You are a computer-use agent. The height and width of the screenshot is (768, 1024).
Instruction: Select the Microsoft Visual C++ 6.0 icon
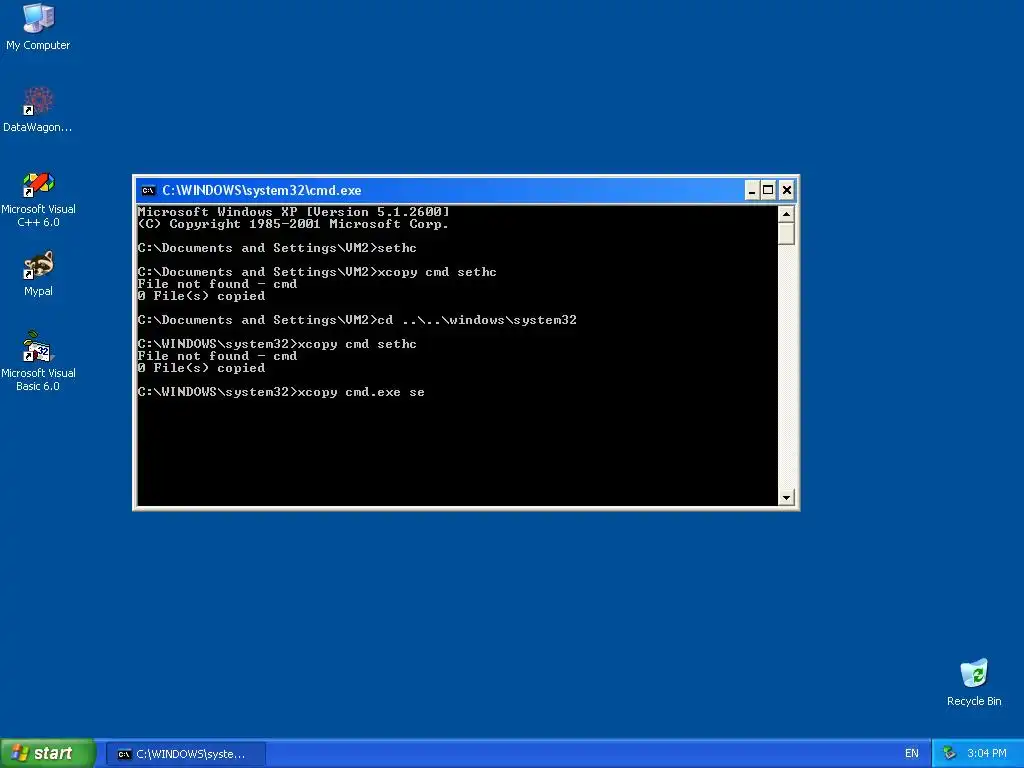point(38,199)
